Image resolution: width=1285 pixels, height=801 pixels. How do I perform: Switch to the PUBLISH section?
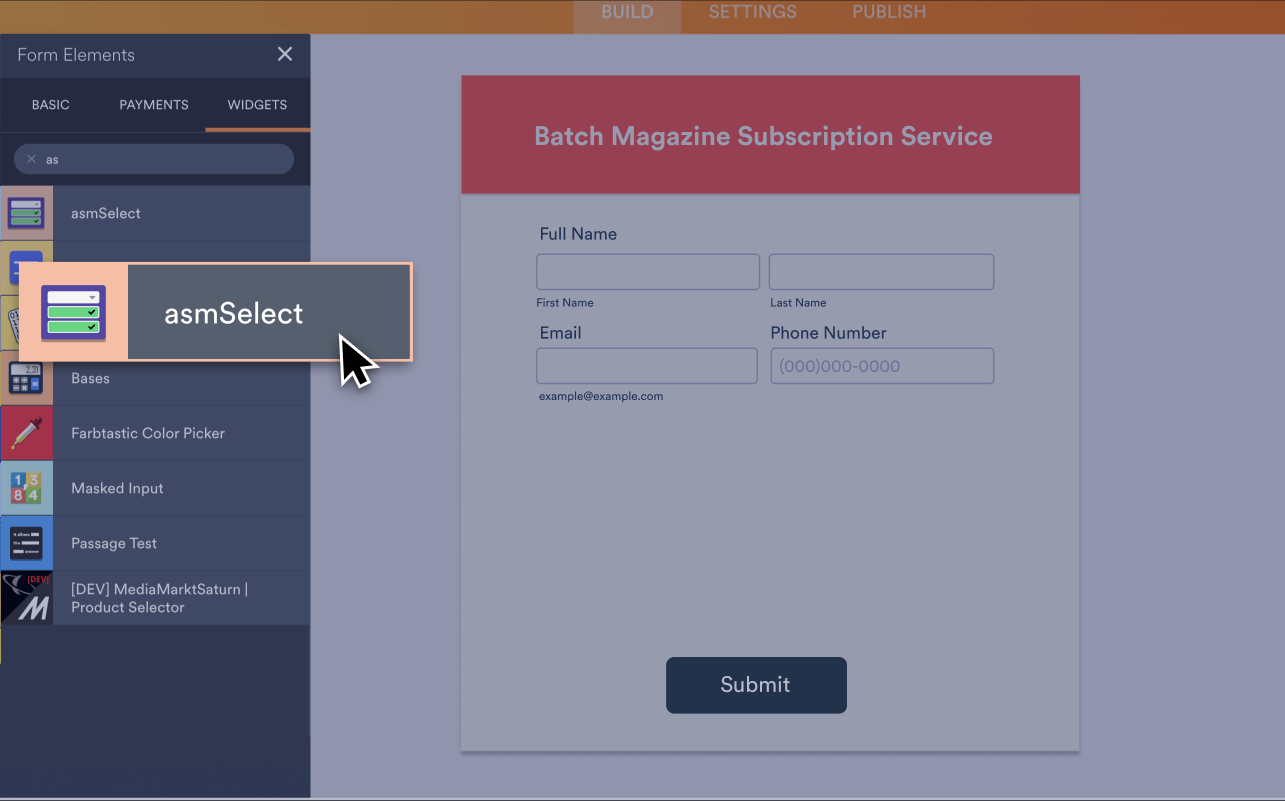pos(888,12)
